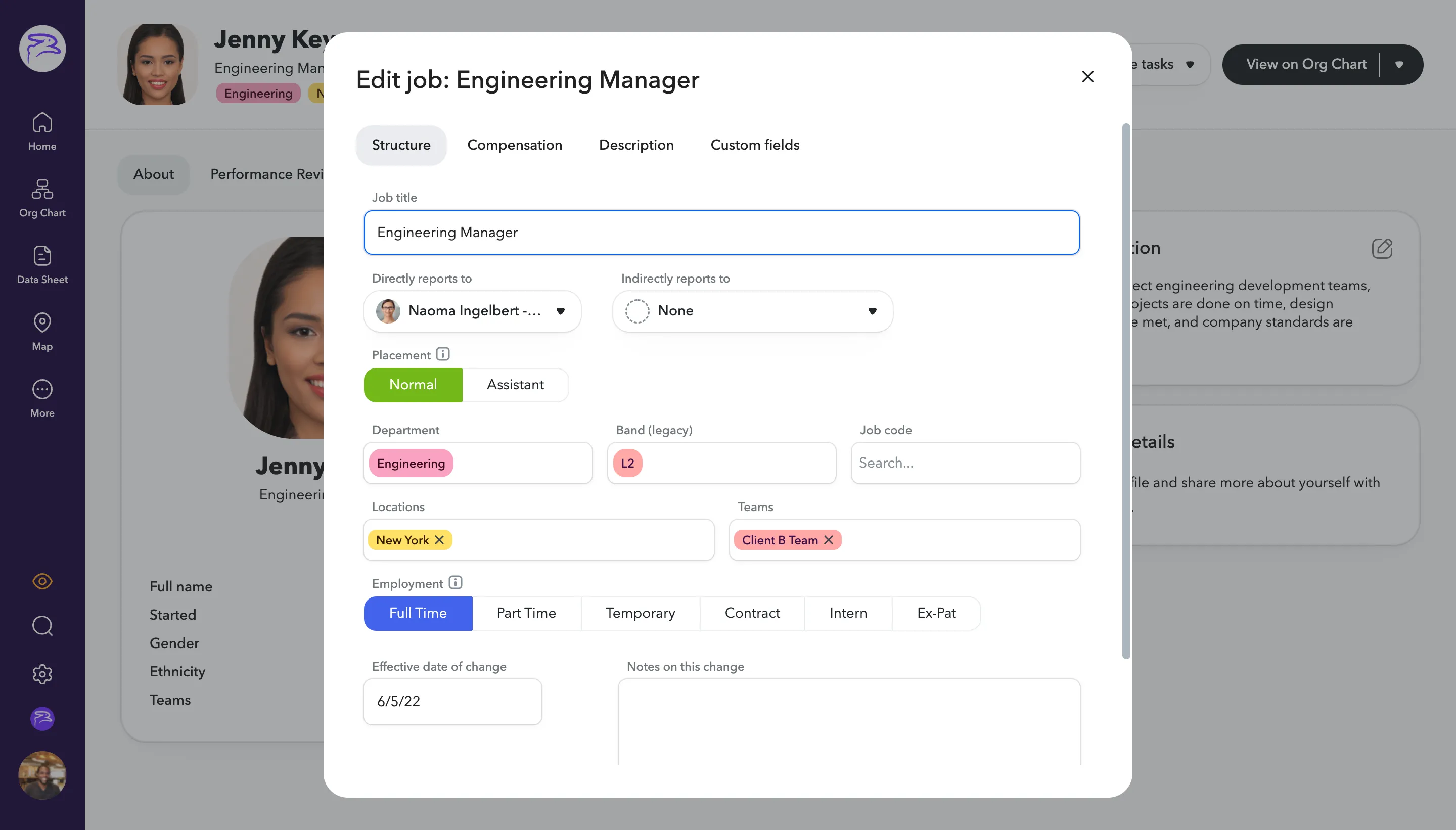Click the Placement info icon
Image resolution: width=1456 pixels, height=830 pixels.
[442, 354]
